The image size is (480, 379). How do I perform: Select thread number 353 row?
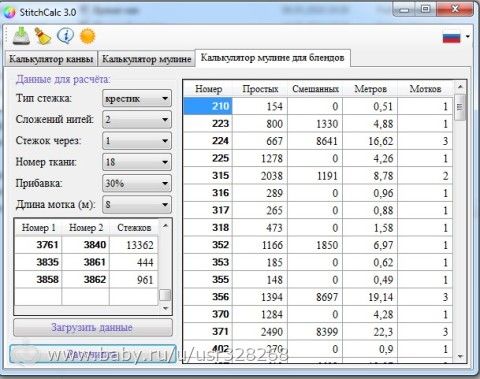pos(318,262)
